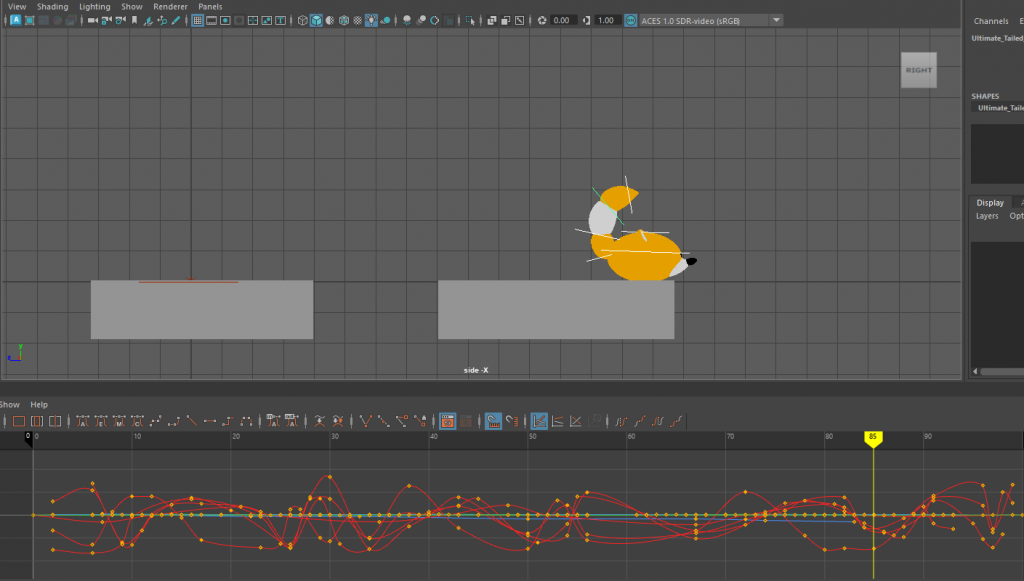The width and height of the screenshot is (1024, 581).
Task: Enable Post-Infinity Cycle with Offset icon
Action: [676, 421]
